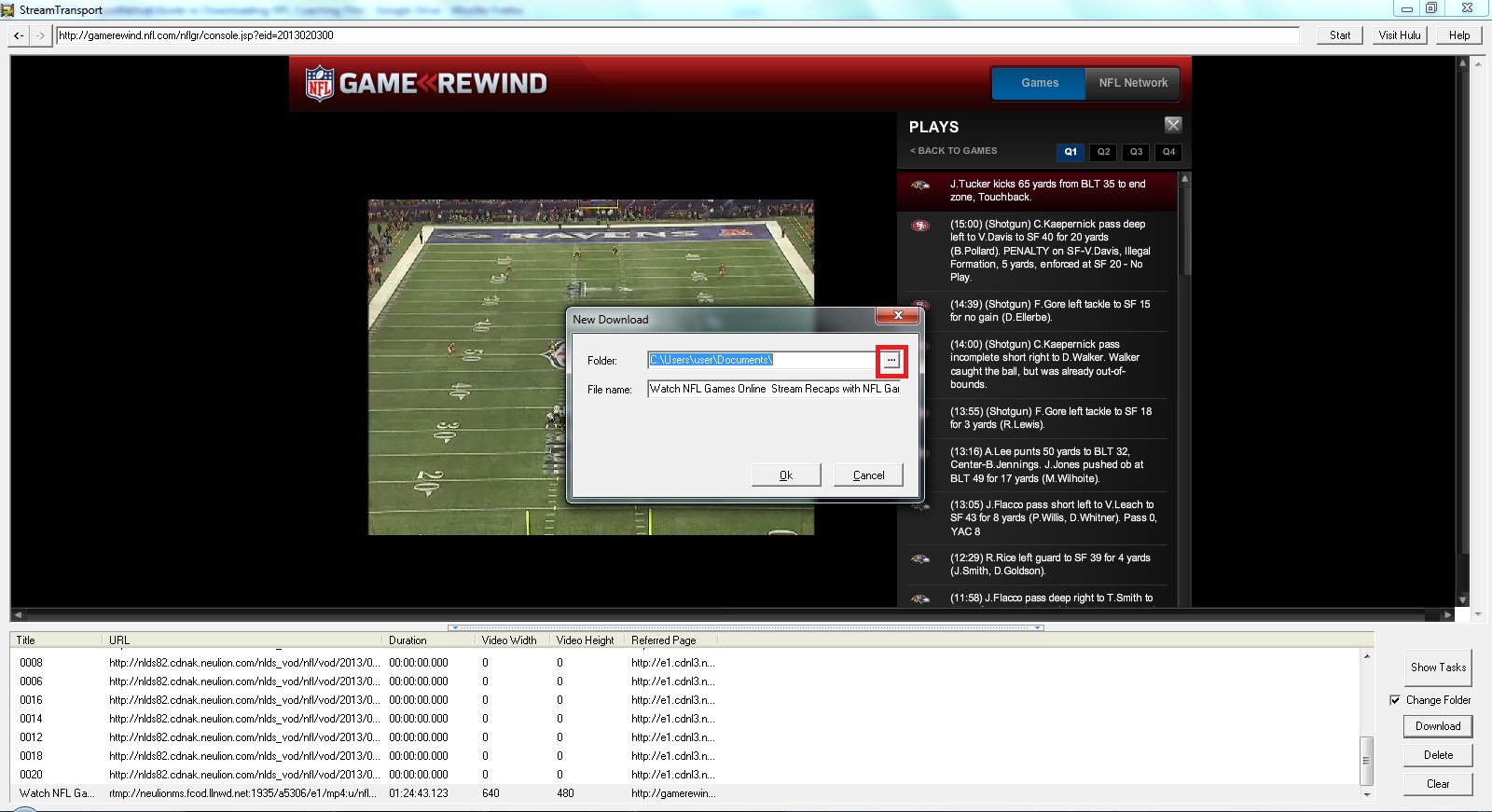The image size is (1492, 812).
Task: Click Ravens icon beside the (12:29) R.Rice play
Action: click(x=920, y=559)
